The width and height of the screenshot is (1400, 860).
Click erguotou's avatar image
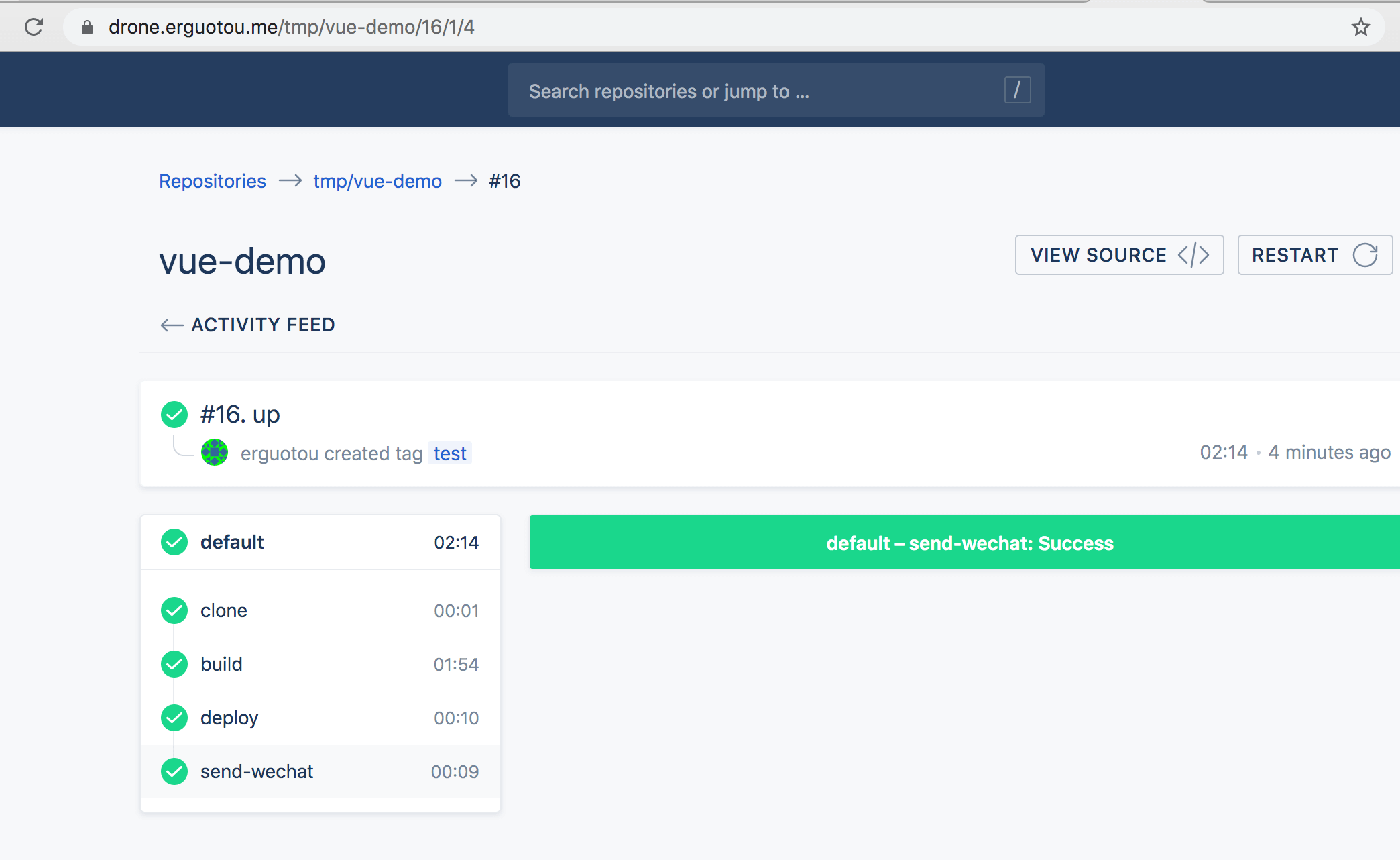pyautogui.click(x=215, y=452)
